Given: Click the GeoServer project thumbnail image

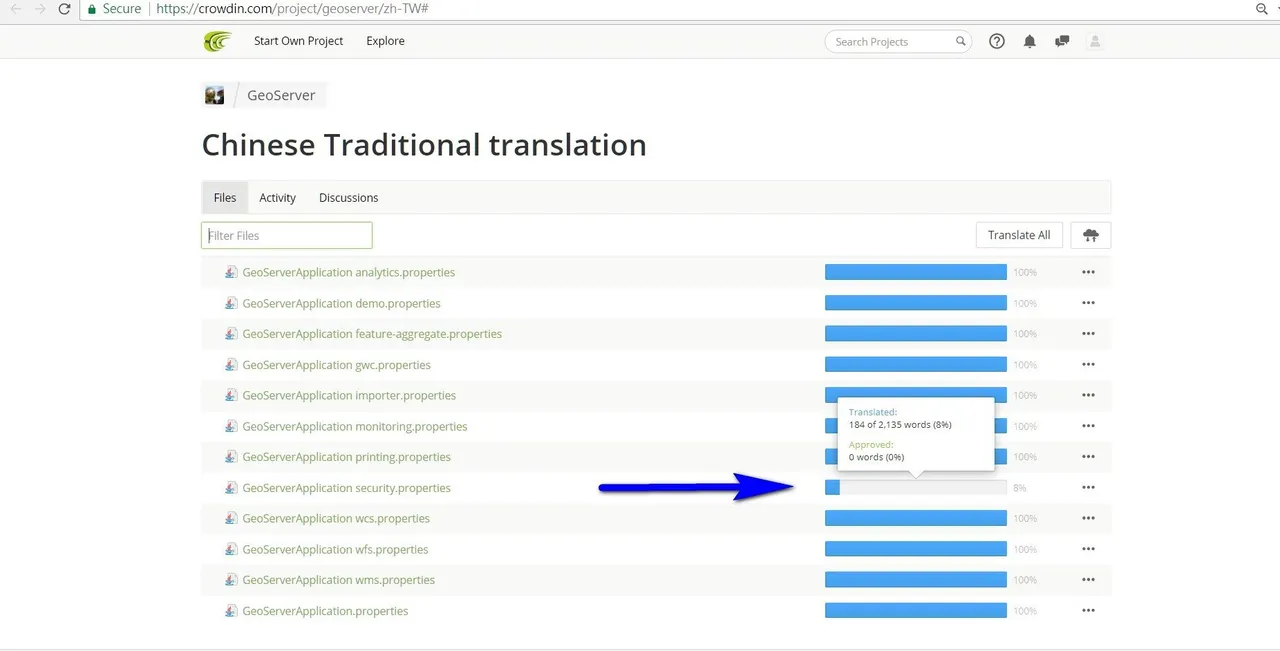Looking at the screenshot, I should tap(214, 95).
